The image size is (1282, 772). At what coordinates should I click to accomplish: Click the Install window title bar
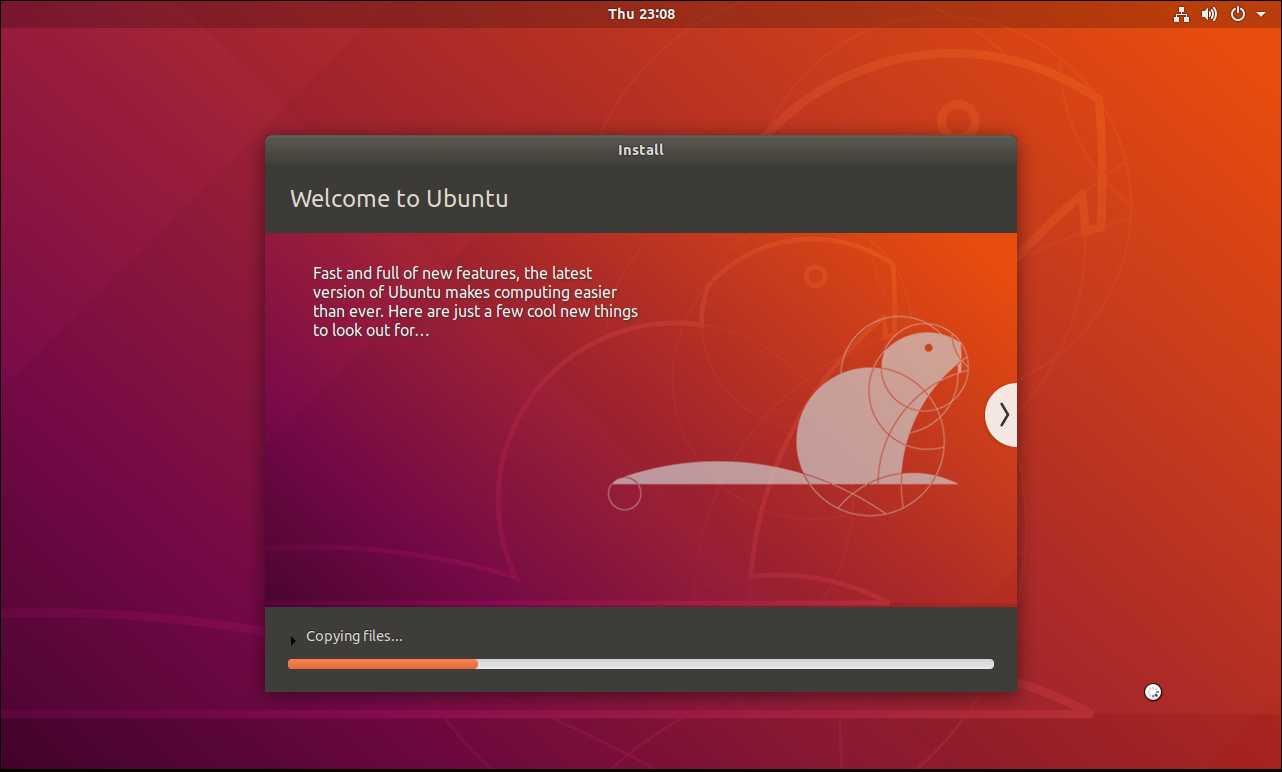pos(641,150)
